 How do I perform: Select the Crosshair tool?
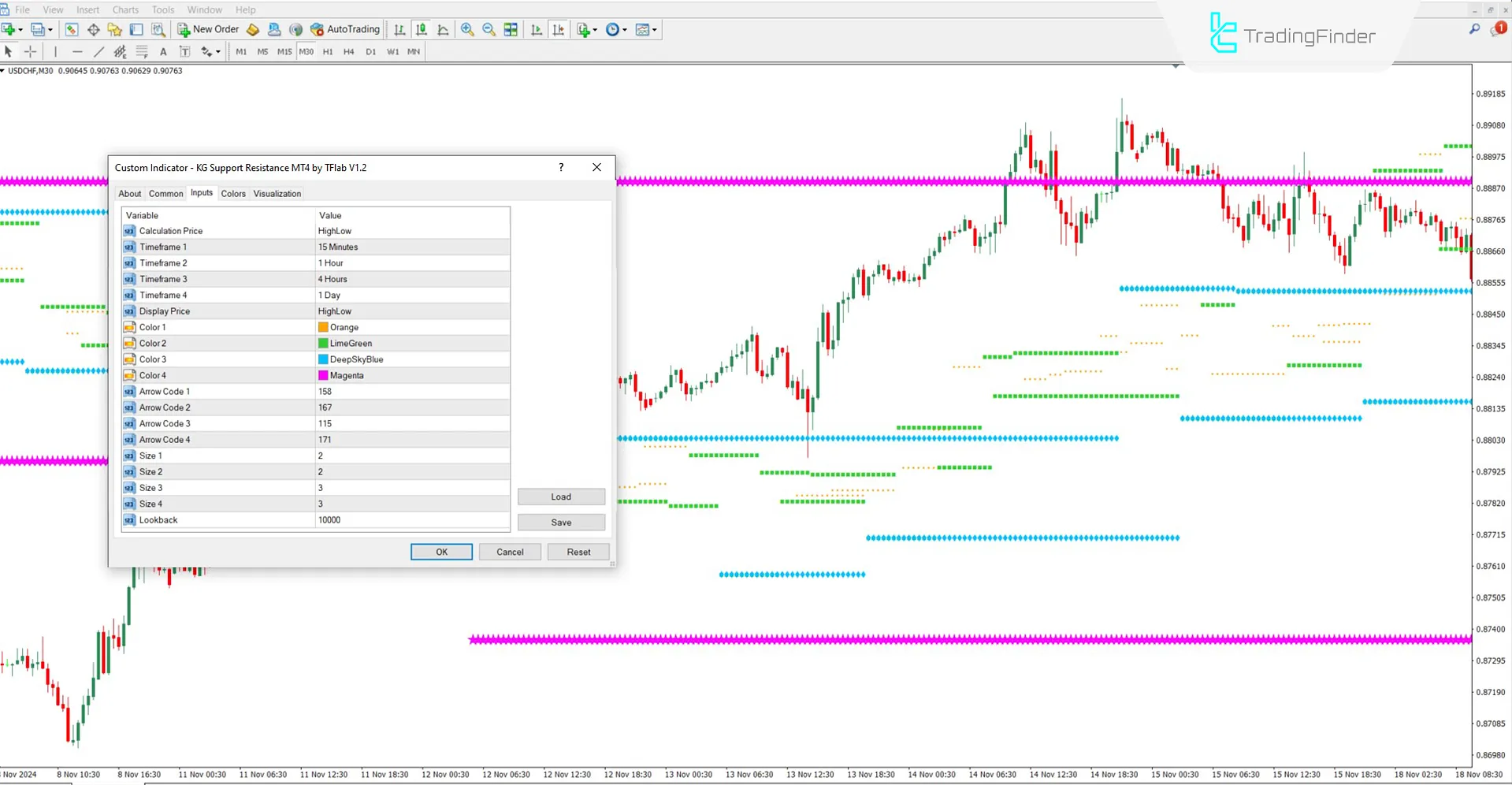(x=30, y=51)
